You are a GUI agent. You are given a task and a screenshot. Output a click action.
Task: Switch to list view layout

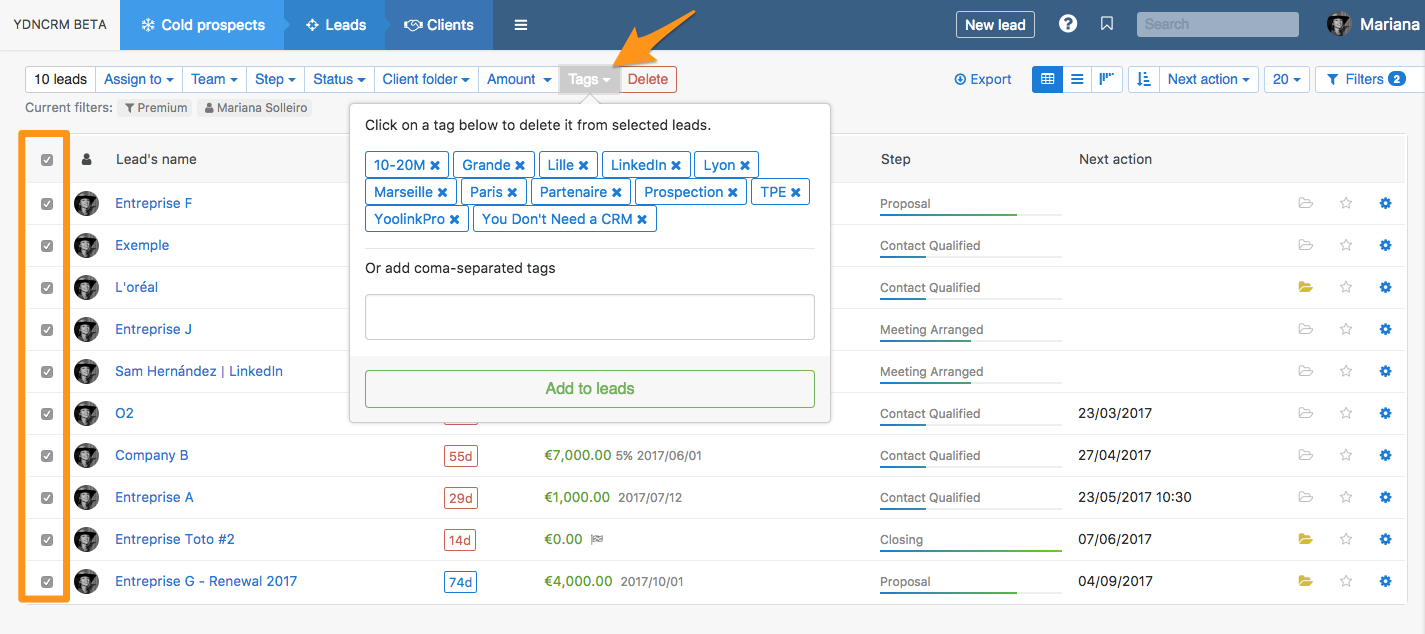click(x=1077, y=78)
